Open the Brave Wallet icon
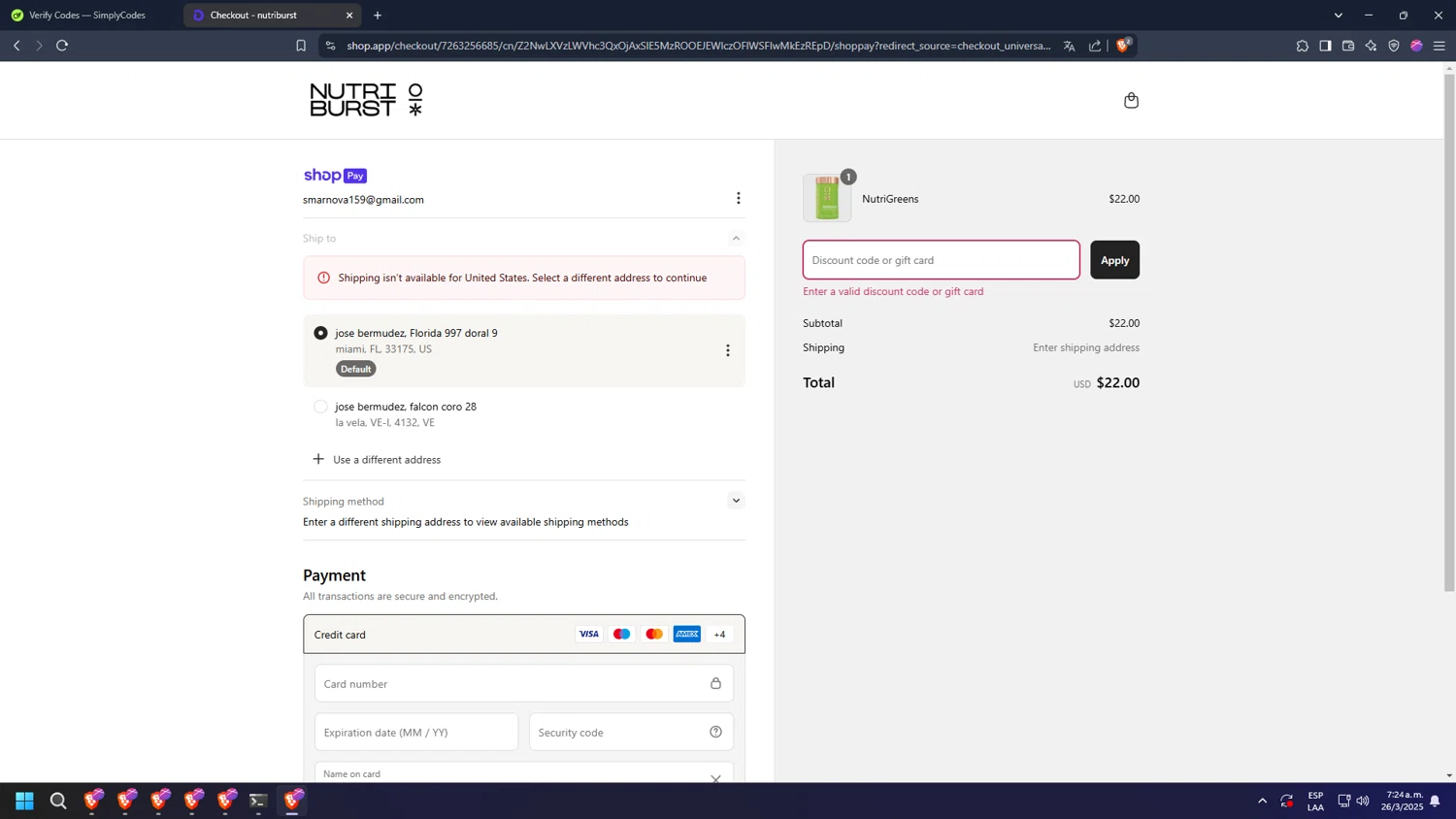Screen dimensions: 1456x819 (x=1348, y=46)
